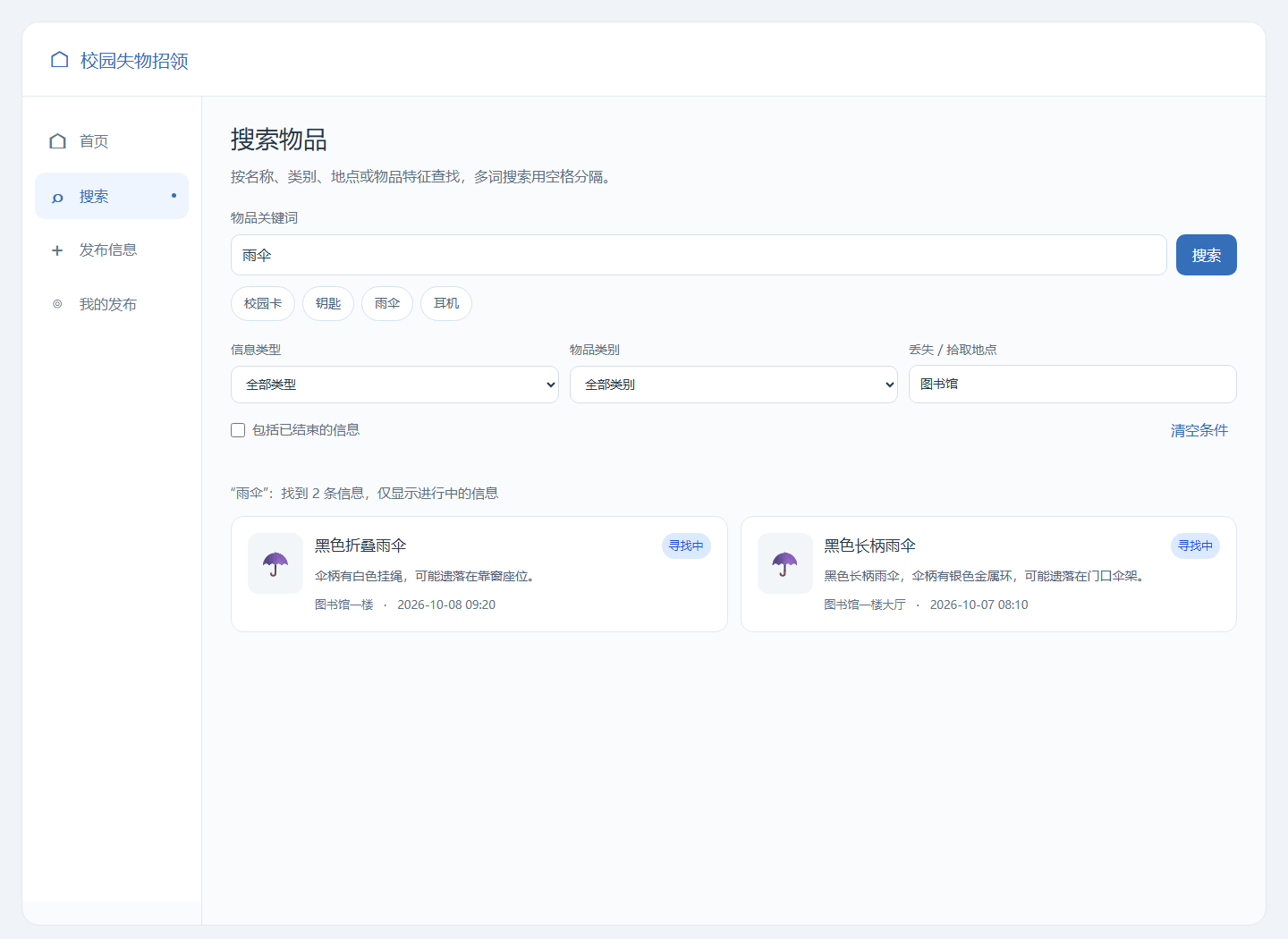Viewport: 1288px width, 939px height.
Task: Click the umbrella thumbnail of 黑色折叠雨伞
Action: click(275, 563)
